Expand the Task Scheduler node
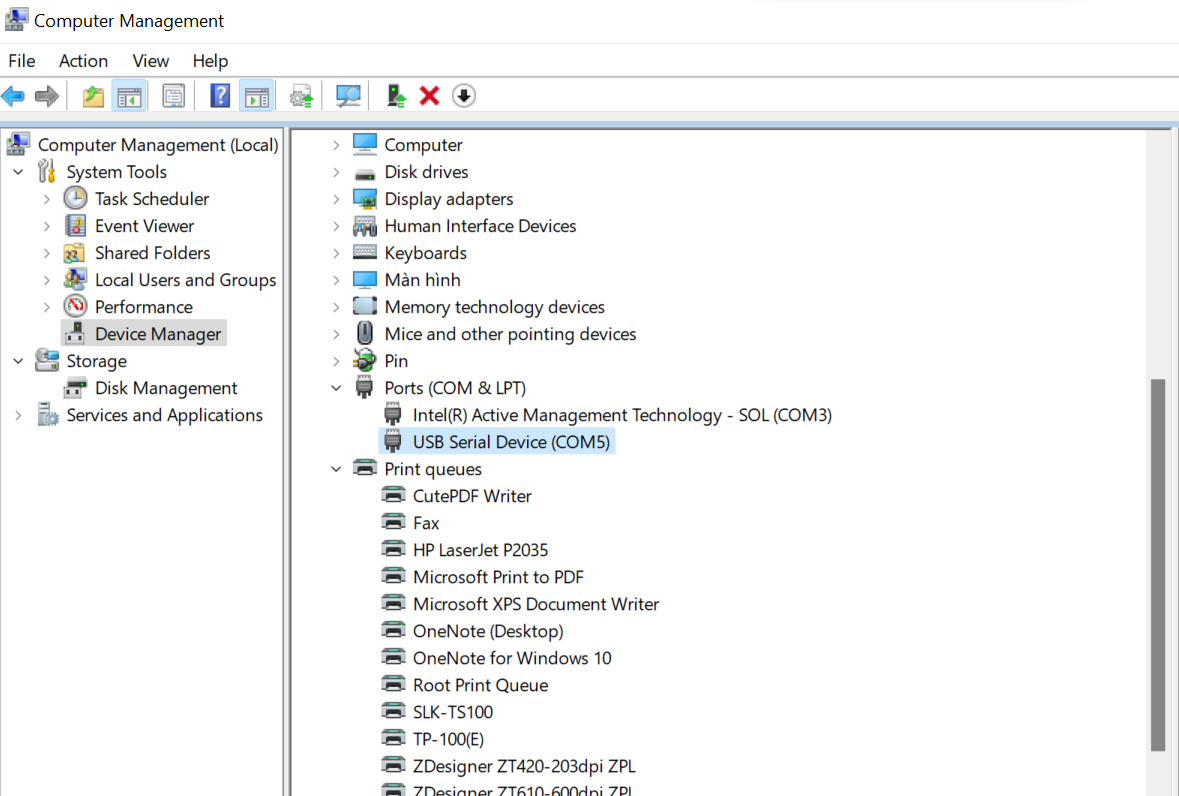Image resolution: width=1179 pixels, height=796 pixels. click(47, 199)
